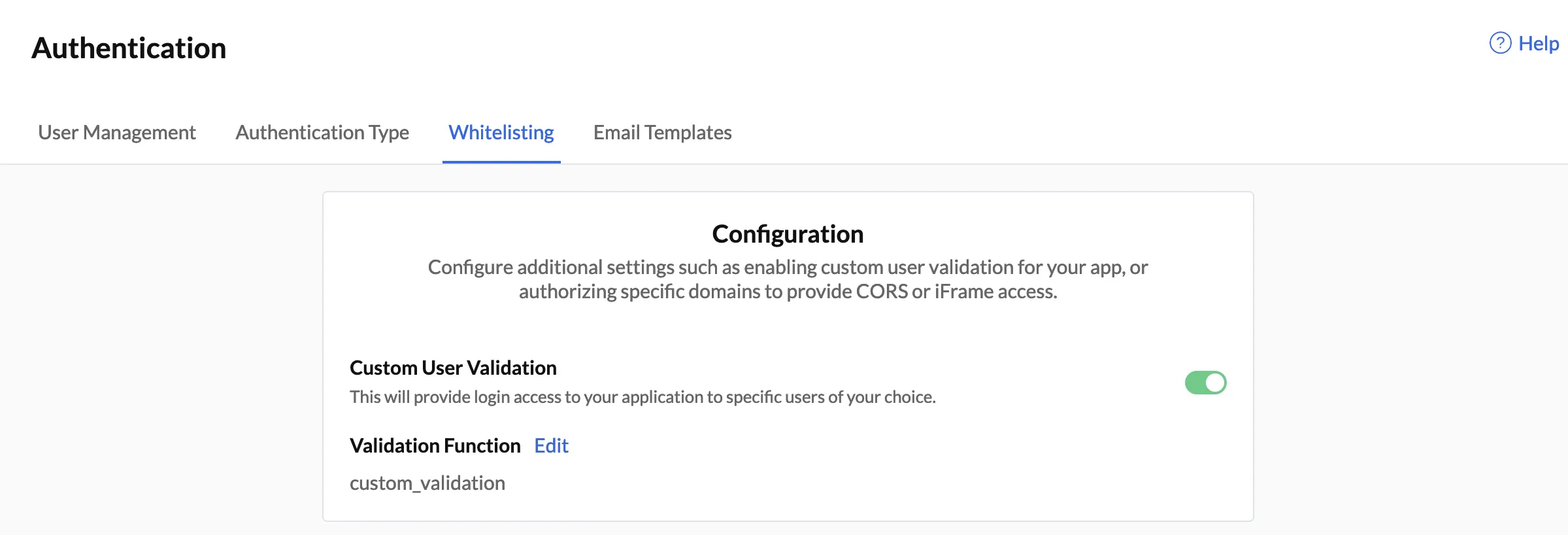Click the custom_validation function name
This screenshot has width=1568, height=535.
coord(427,483)
